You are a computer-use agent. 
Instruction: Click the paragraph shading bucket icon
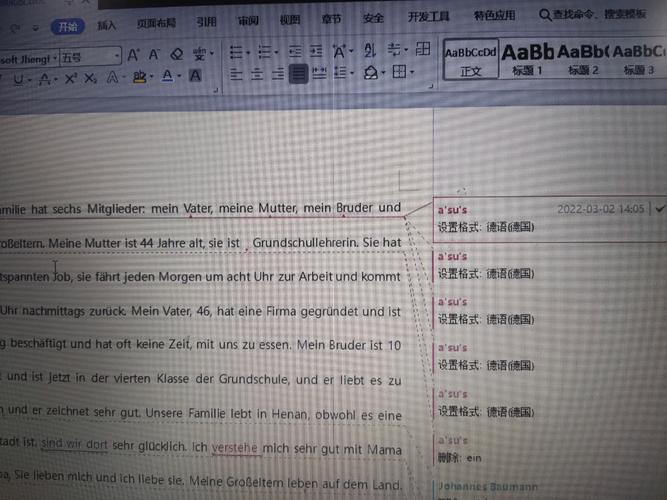(x=371, y=73)
